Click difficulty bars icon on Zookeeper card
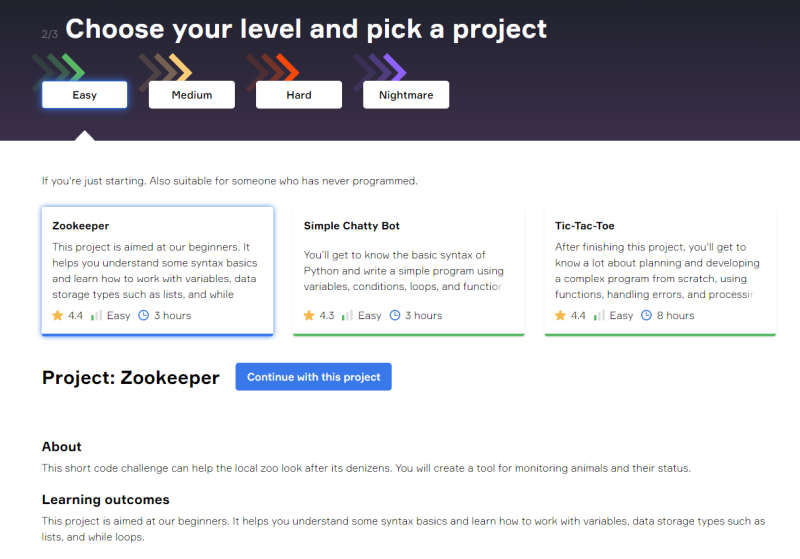 96,315
